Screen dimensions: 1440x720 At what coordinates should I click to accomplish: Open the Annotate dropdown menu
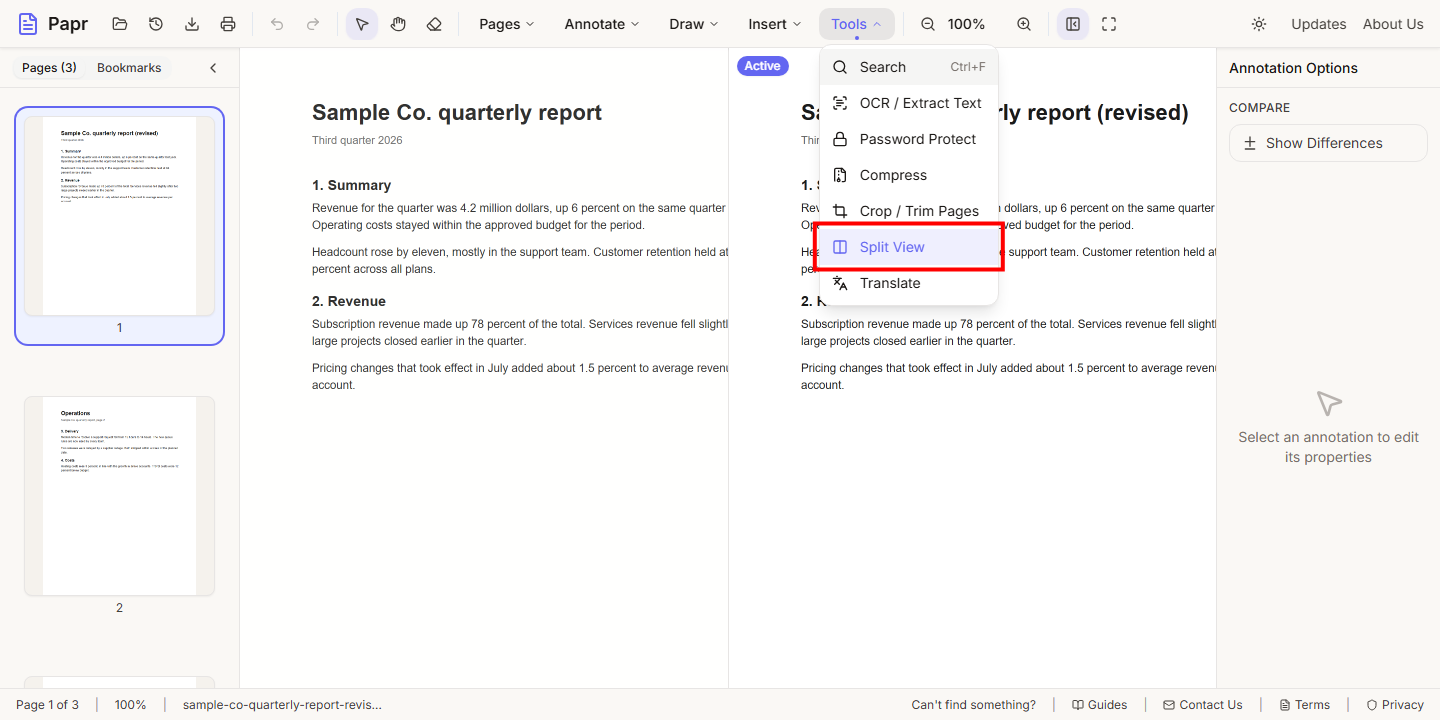[x=602, y=24]
